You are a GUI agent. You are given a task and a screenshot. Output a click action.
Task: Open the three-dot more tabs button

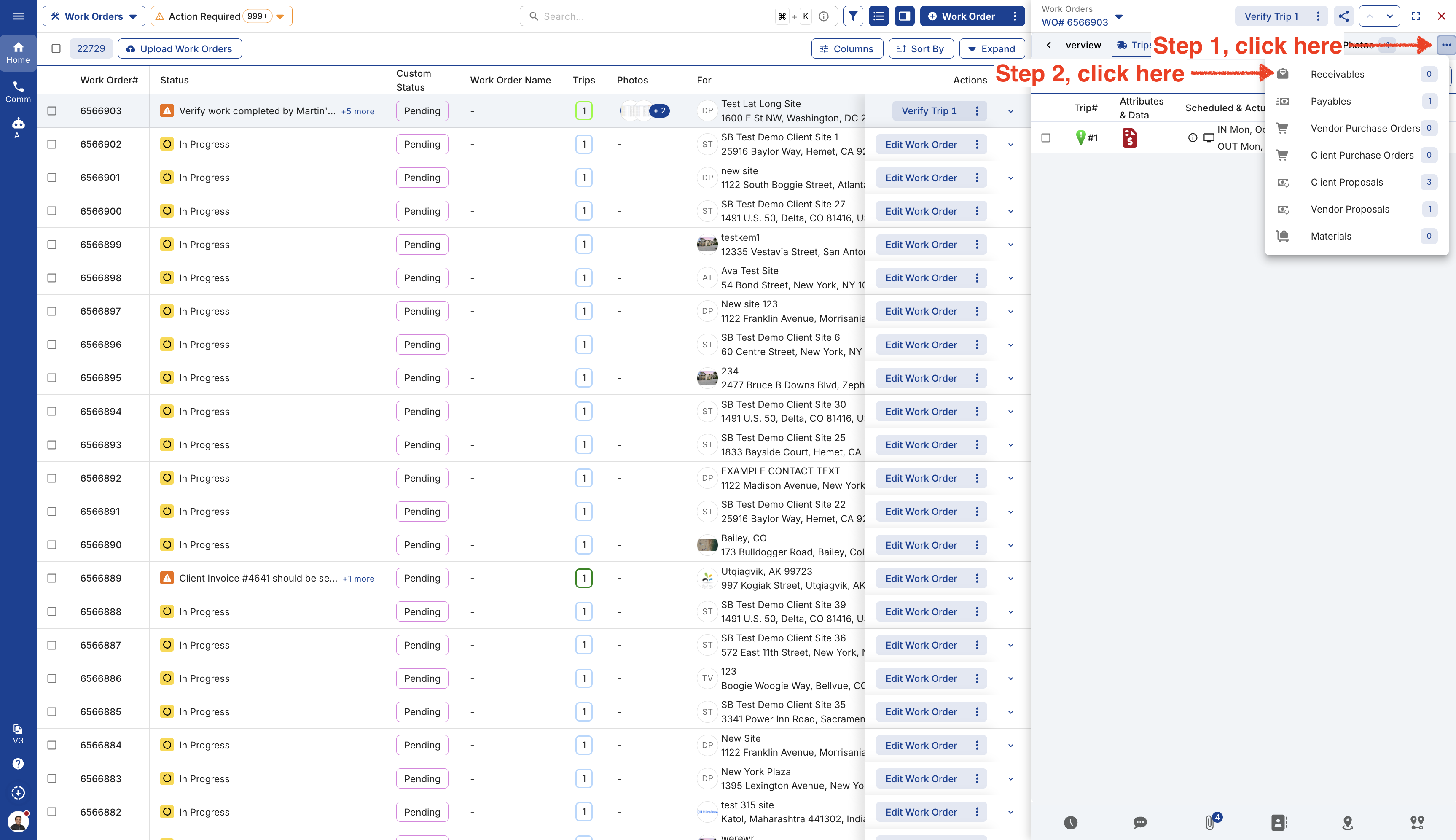pos(1446,45)
